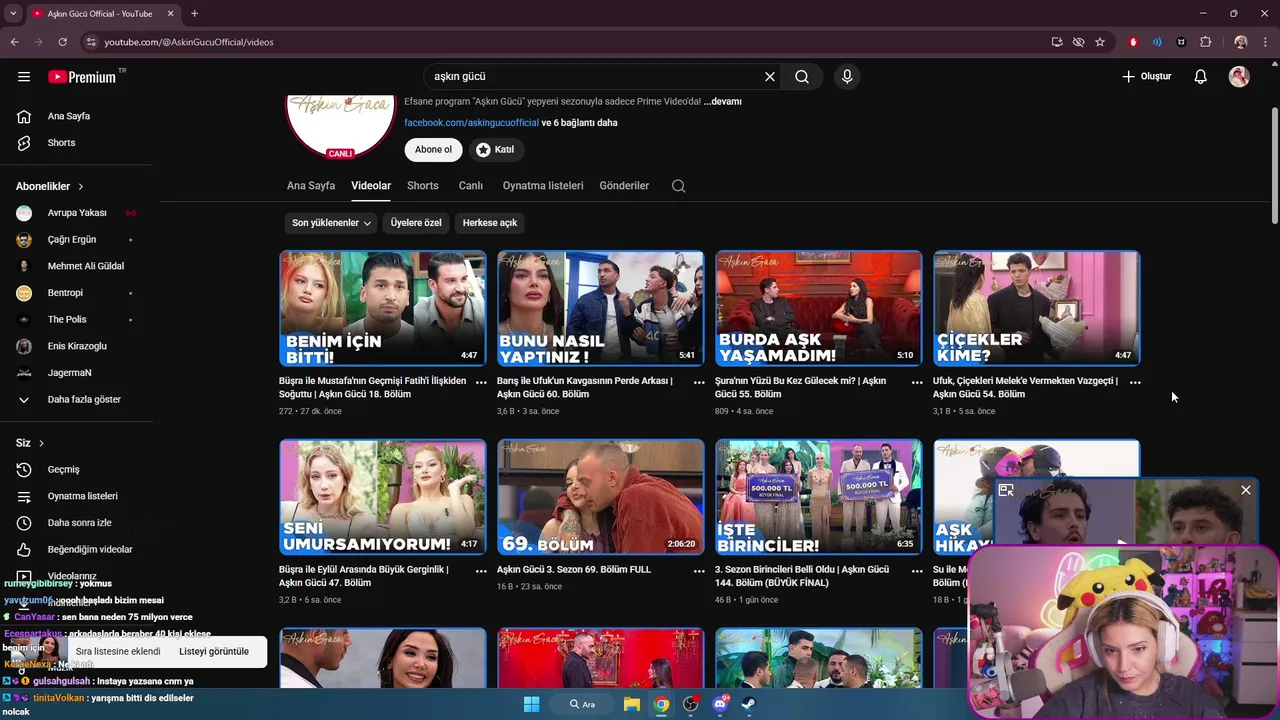Screen dimensions: 1280x720
Task: Switch to the Canlı tab
Action: (x=471, y=186)
